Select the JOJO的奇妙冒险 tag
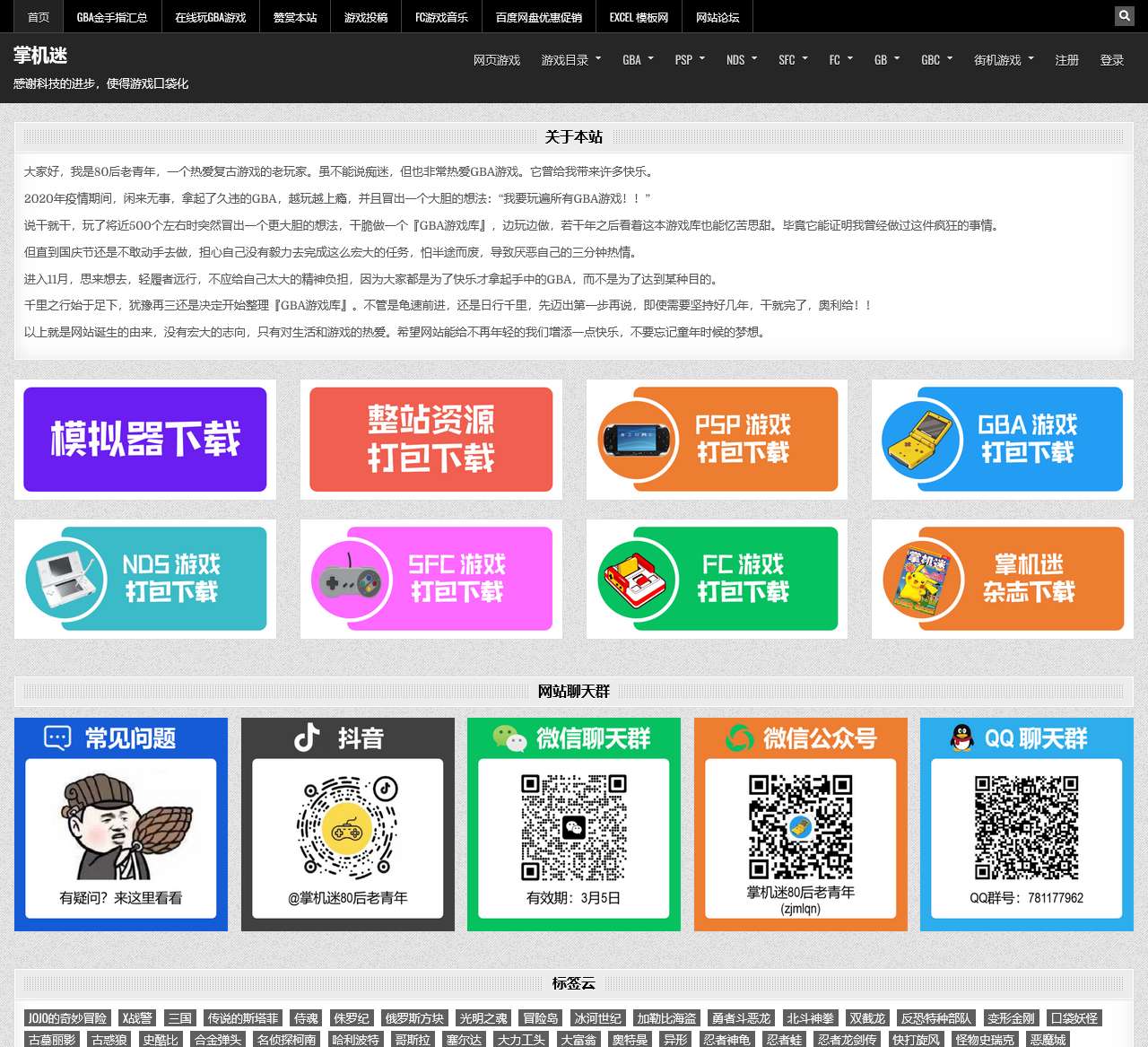Image resolution: width=1148 pixels, height=1047 pixels. pyautogui.click(x=67, y=1018)
